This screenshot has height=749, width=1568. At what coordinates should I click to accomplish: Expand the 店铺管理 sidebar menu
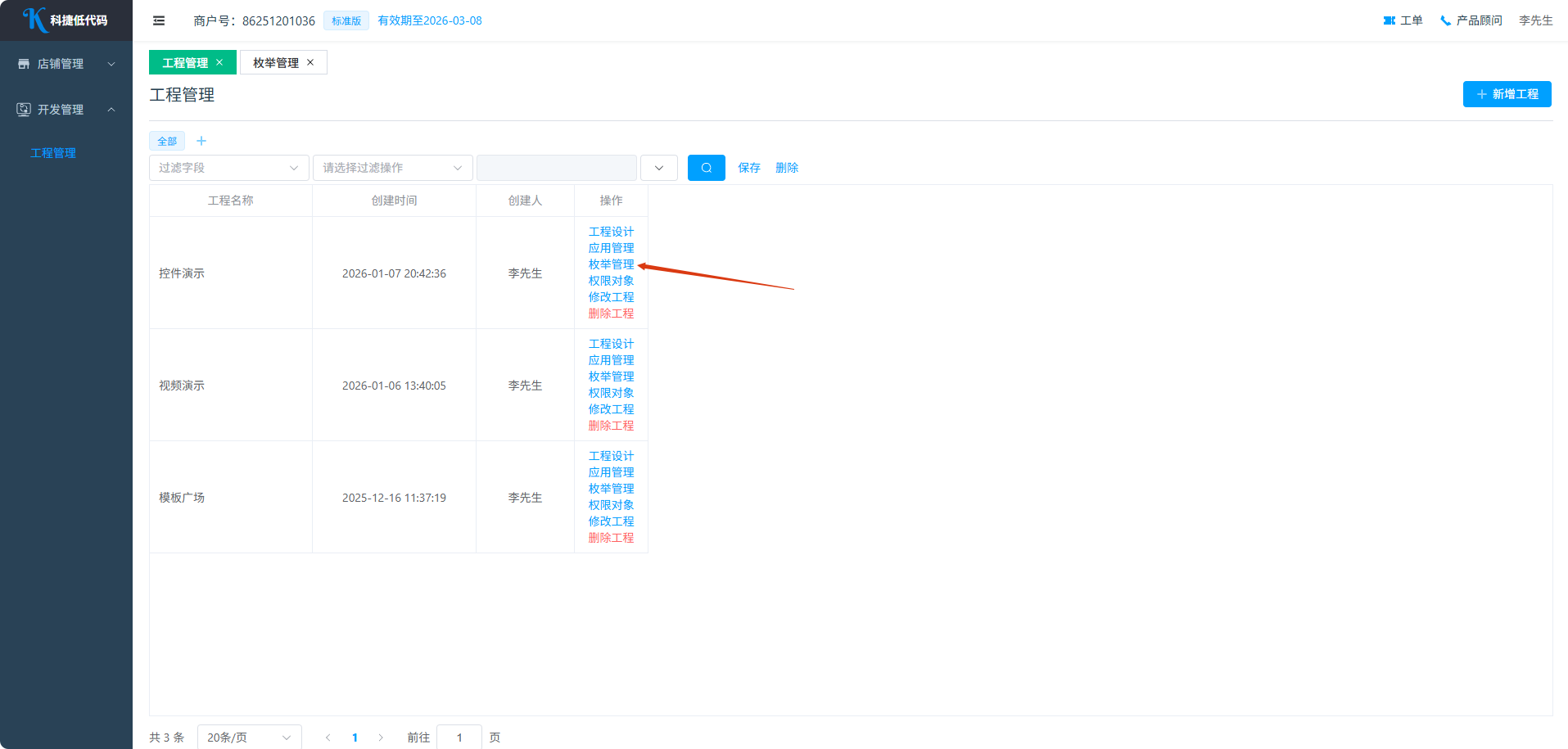pyautogui.click(x=66, y=64)
